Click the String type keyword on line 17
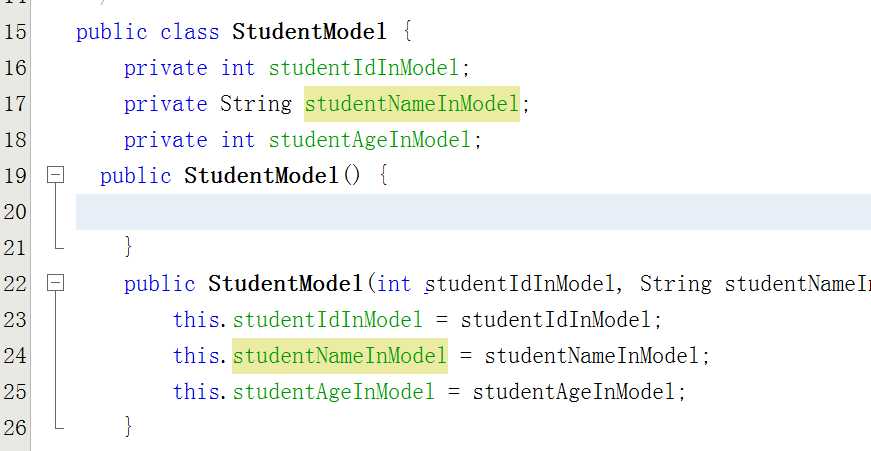Screen dimensions: 871x451 click(256, 104)
